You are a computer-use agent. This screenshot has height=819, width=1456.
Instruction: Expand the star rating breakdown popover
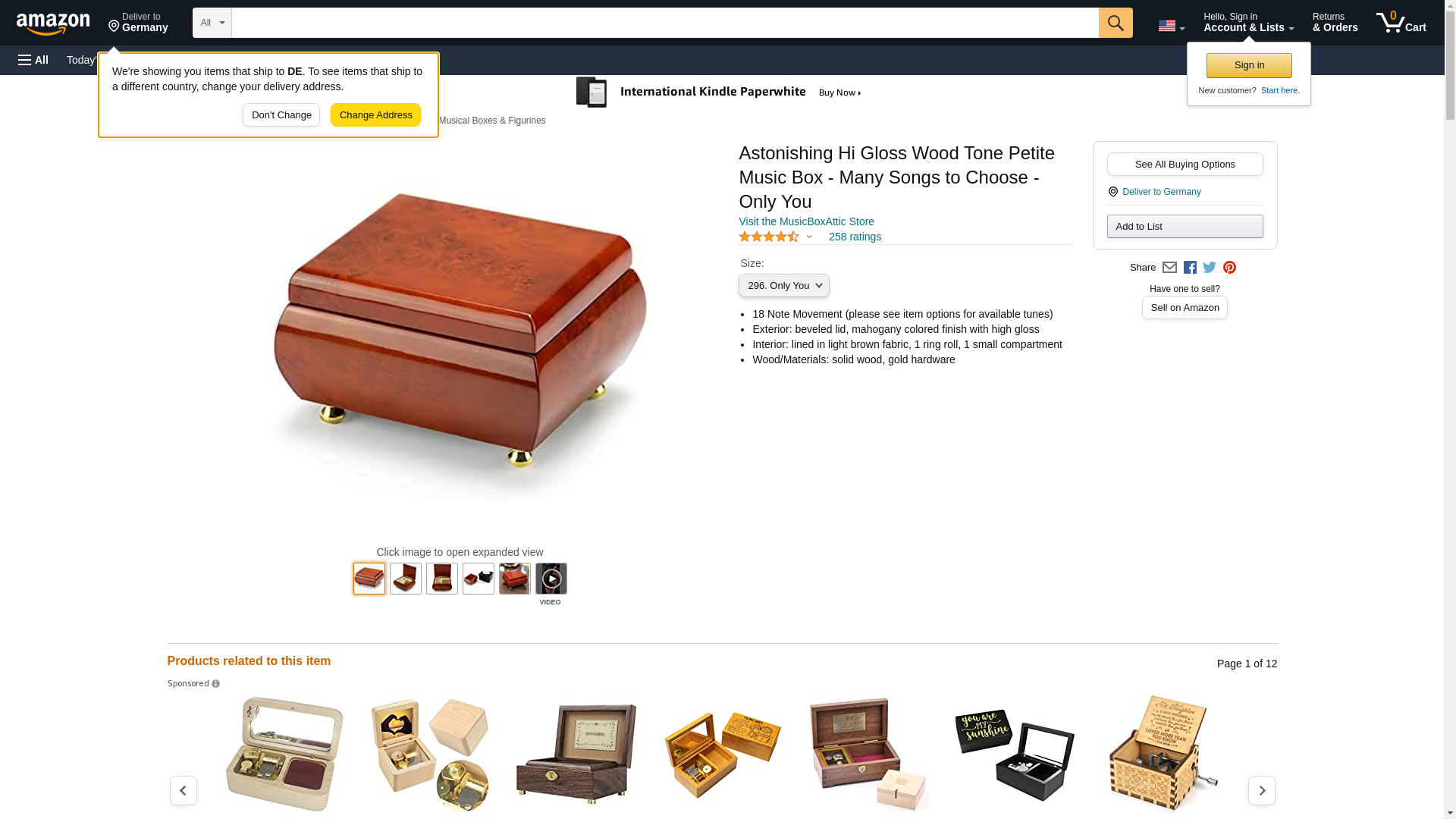[x=775, y=237]
